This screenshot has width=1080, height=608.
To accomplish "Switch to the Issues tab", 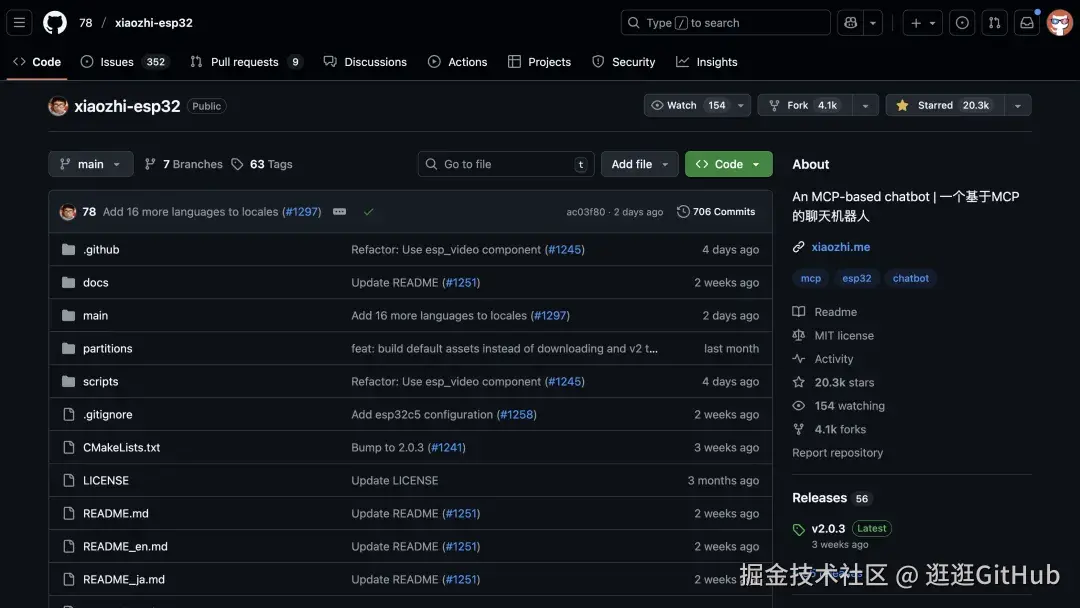I will (124, 62).
